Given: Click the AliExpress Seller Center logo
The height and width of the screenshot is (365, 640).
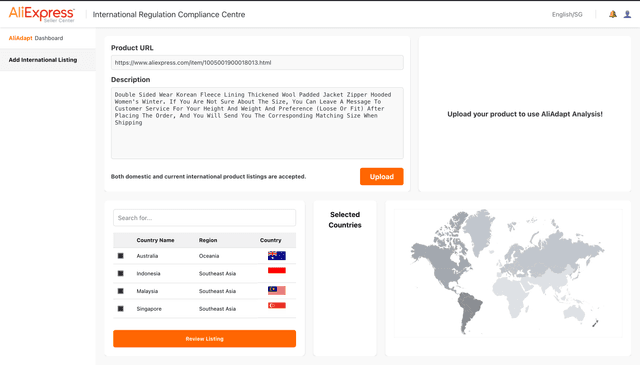Looking at the screenshot, I should coord(42,14).
